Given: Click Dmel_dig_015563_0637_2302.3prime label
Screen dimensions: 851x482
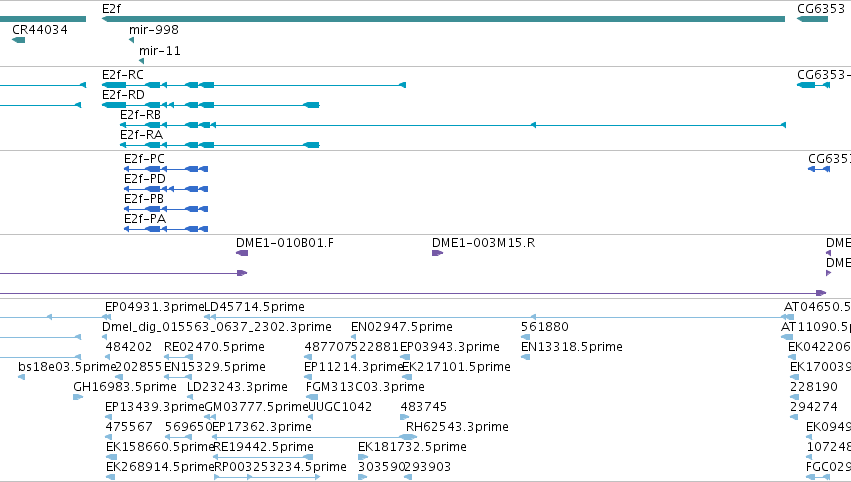Looking at the screenshot, I should coord(217,327).
